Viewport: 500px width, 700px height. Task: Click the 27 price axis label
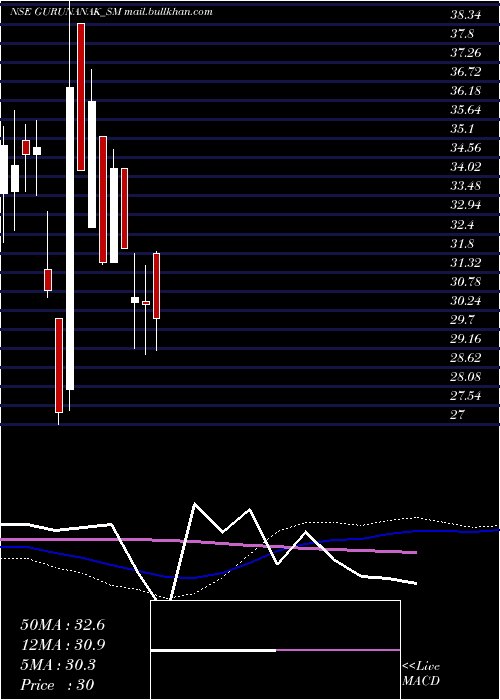tap(457, 415)
